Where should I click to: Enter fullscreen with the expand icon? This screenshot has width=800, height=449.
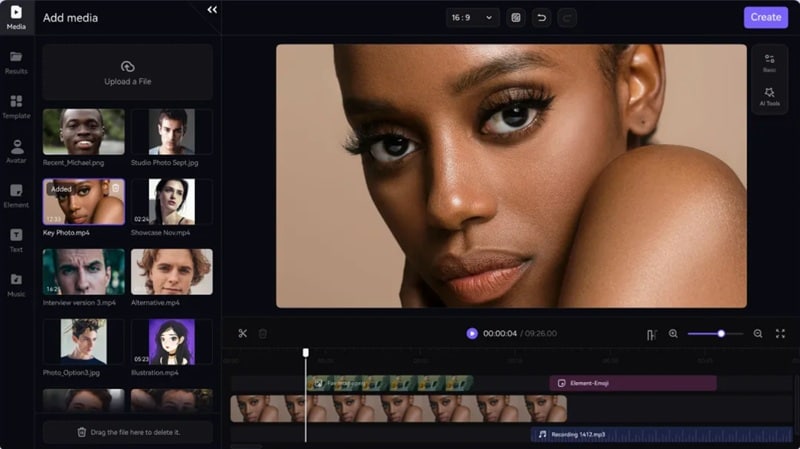780,334
